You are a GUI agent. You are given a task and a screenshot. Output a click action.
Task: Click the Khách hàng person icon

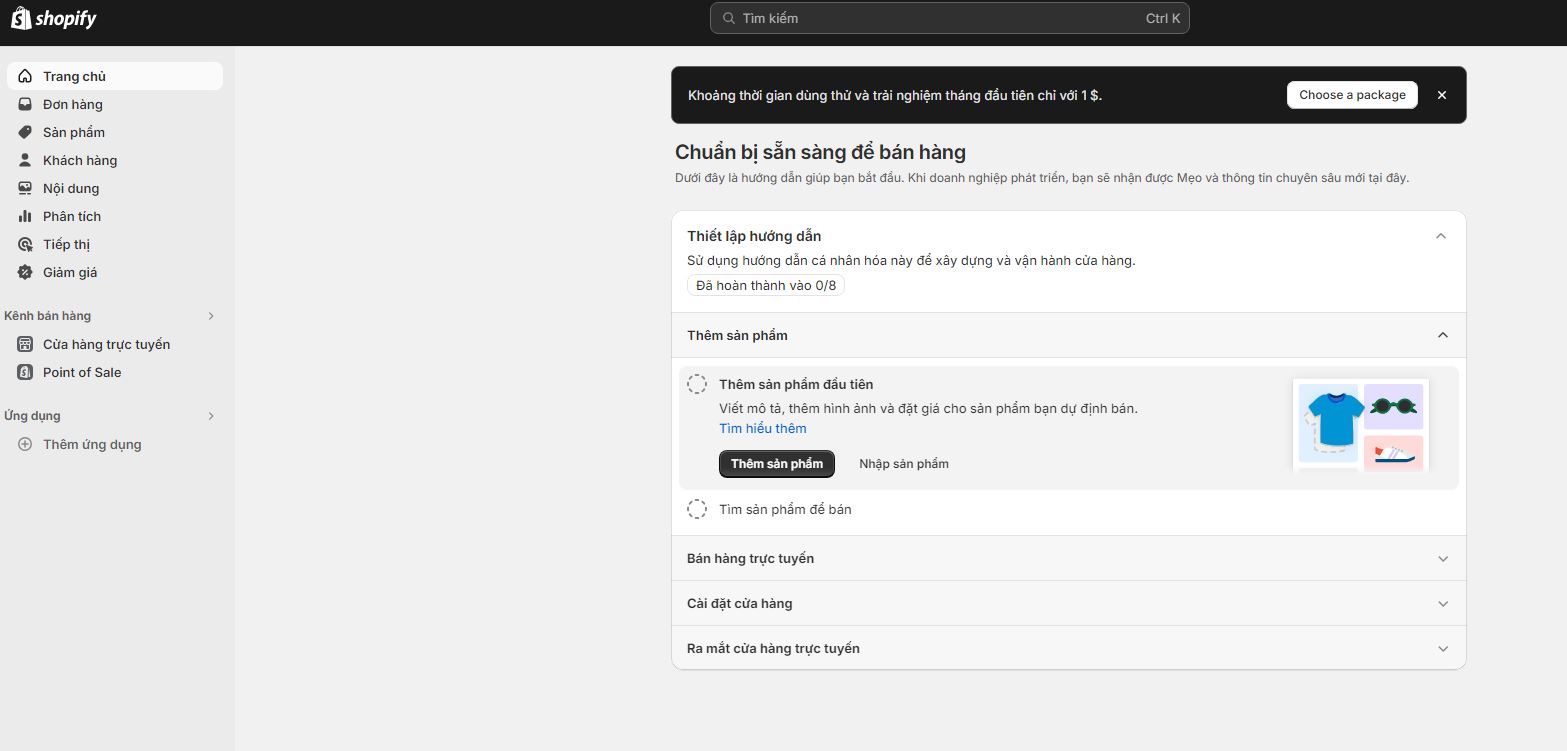(x=25, y=160)
